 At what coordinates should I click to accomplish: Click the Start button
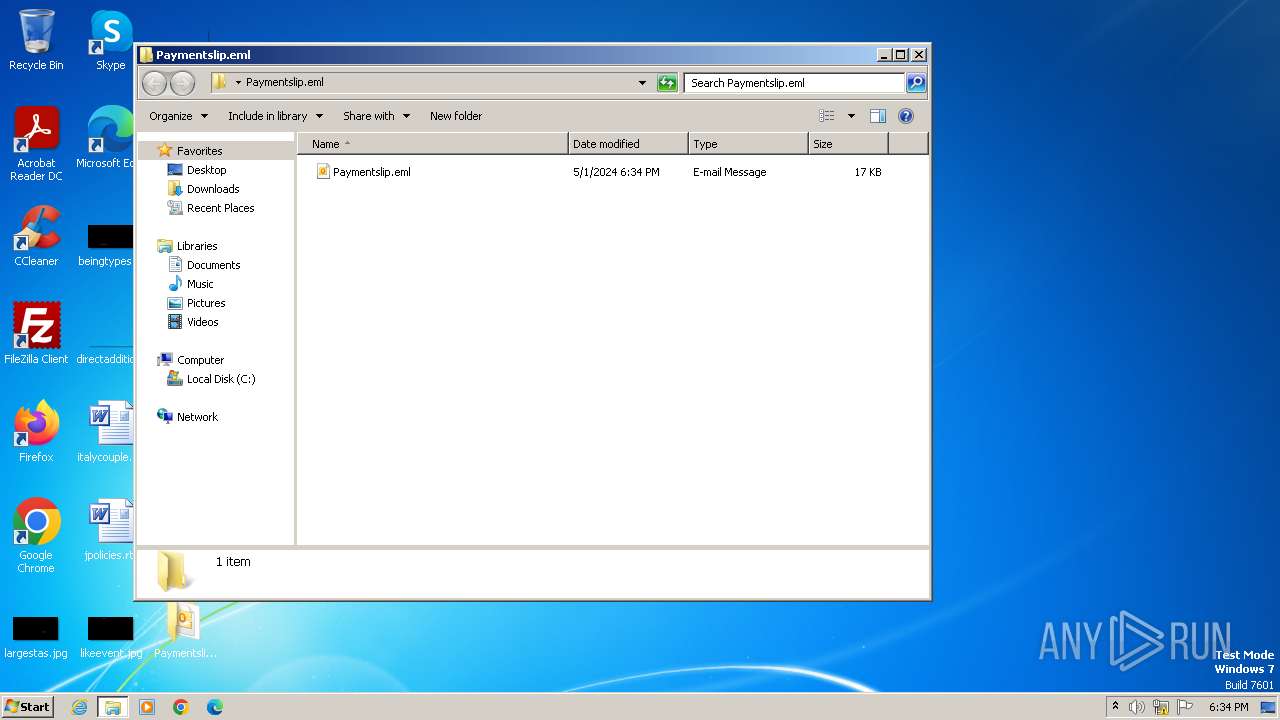[x=28, y=706]
